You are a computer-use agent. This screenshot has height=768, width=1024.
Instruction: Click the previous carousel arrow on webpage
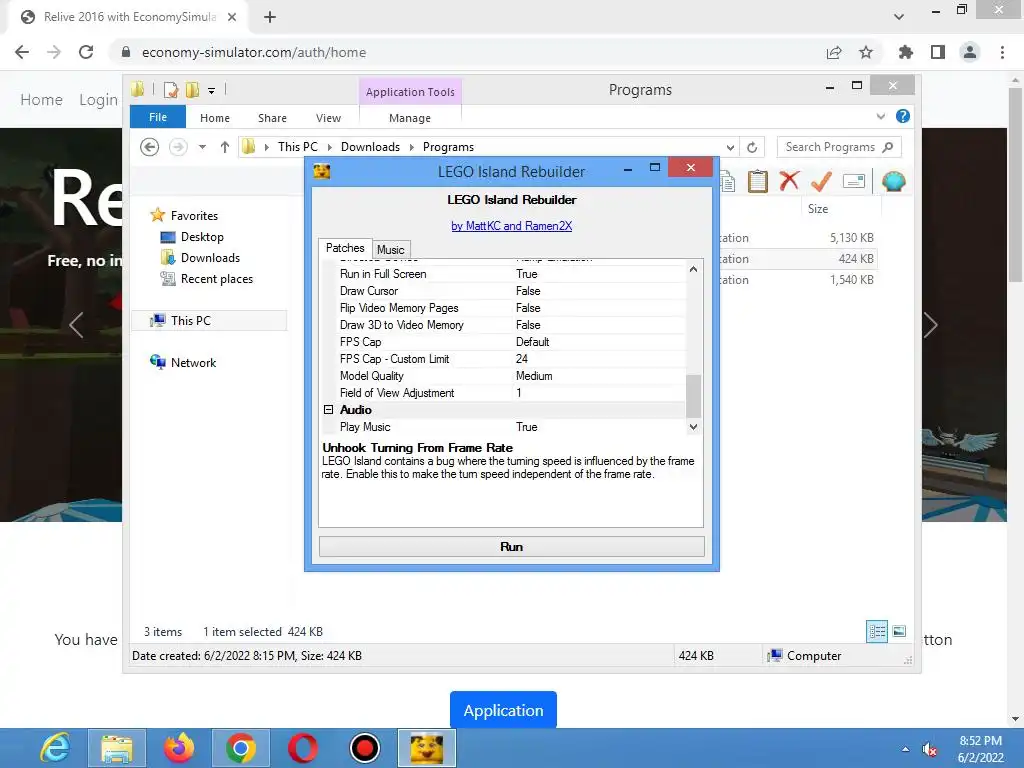click(76, 325)
